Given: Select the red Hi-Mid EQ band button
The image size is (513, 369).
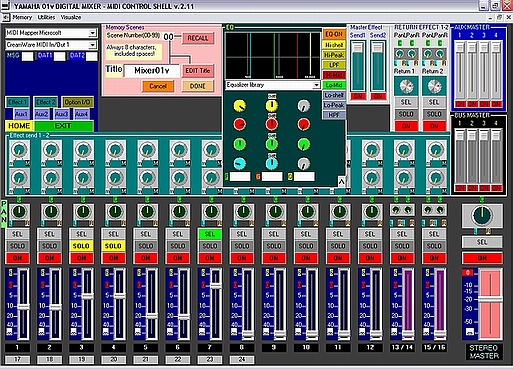Looking at the screenshot, I should coord(334,75).
